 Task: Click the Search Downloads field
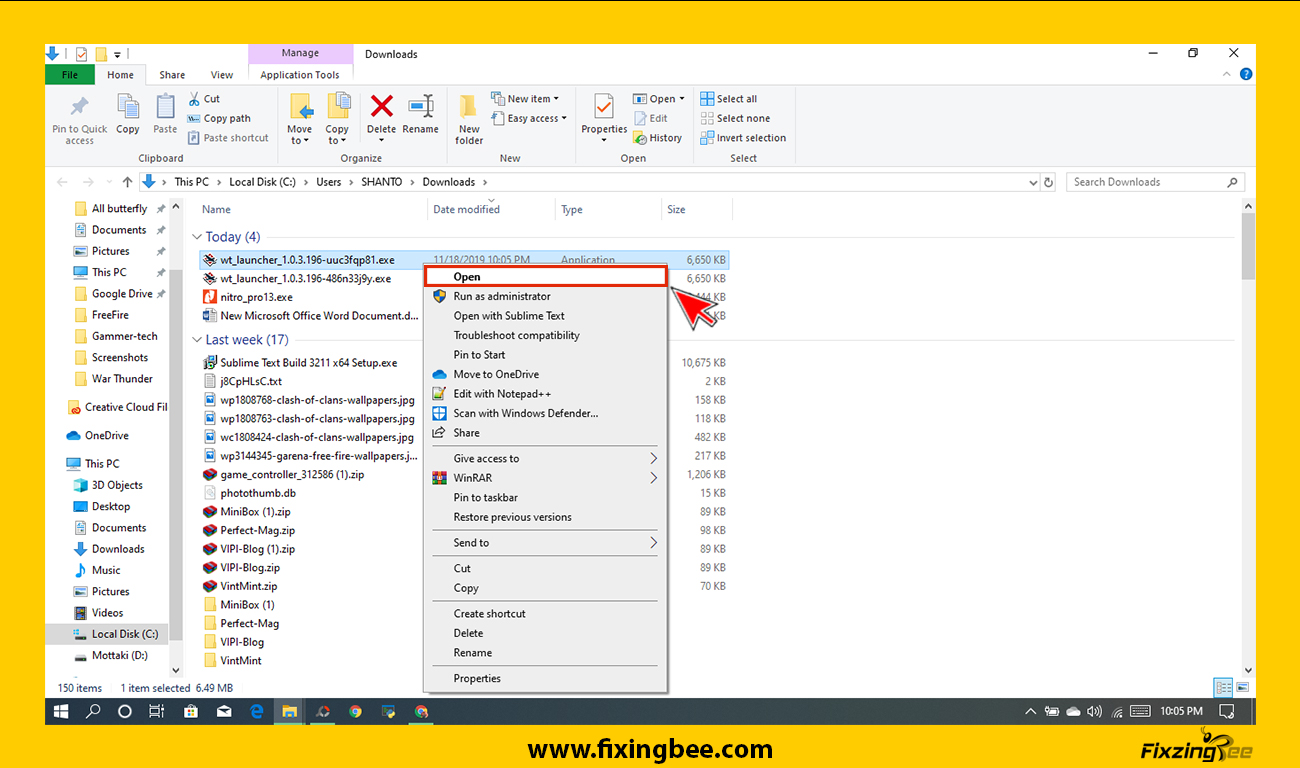point(1146,182)
